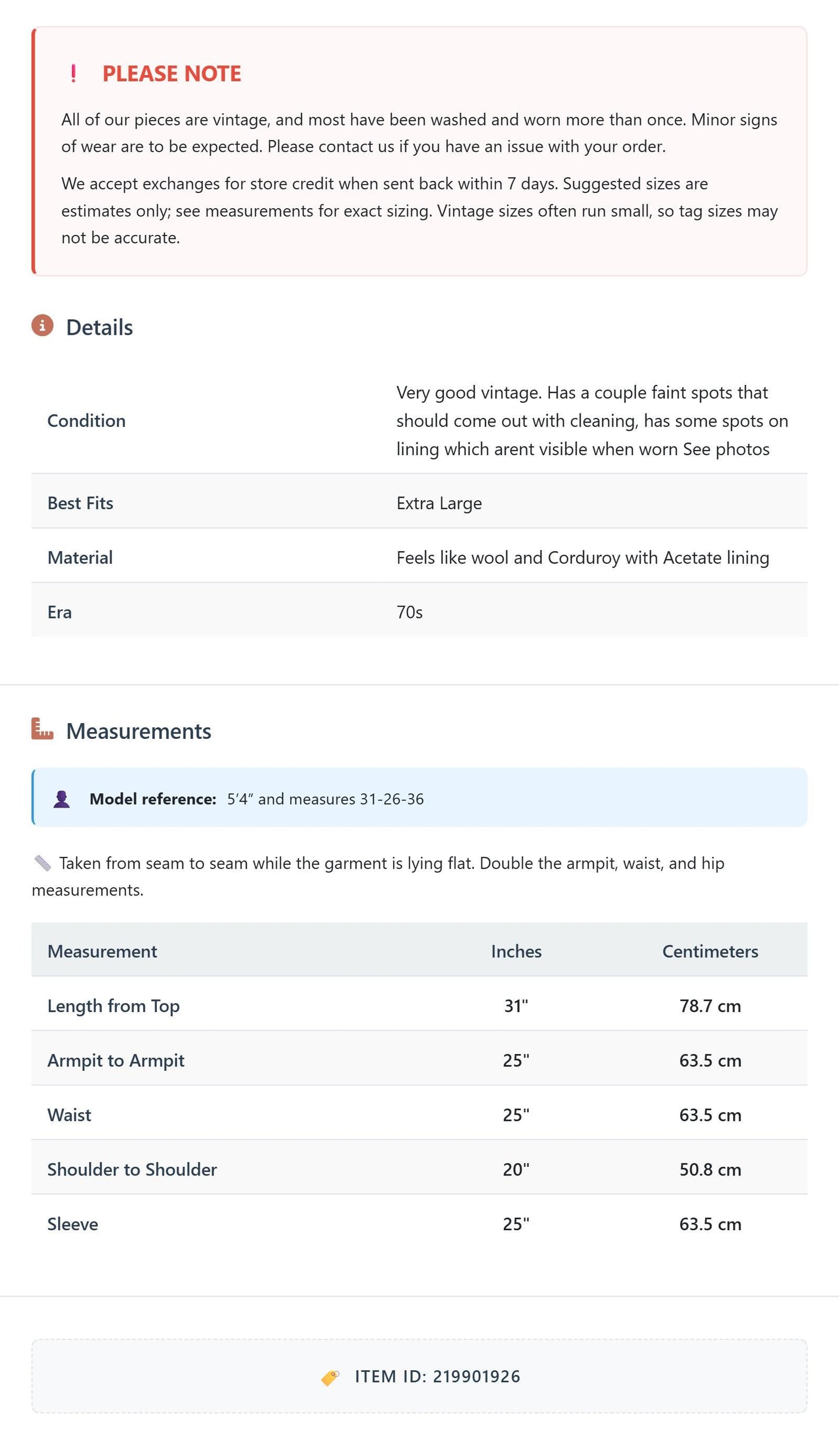Click the small ruler icon beside 'Taken from seam'
Viewport: 840px width, 1440px height.
pos(42,864)
